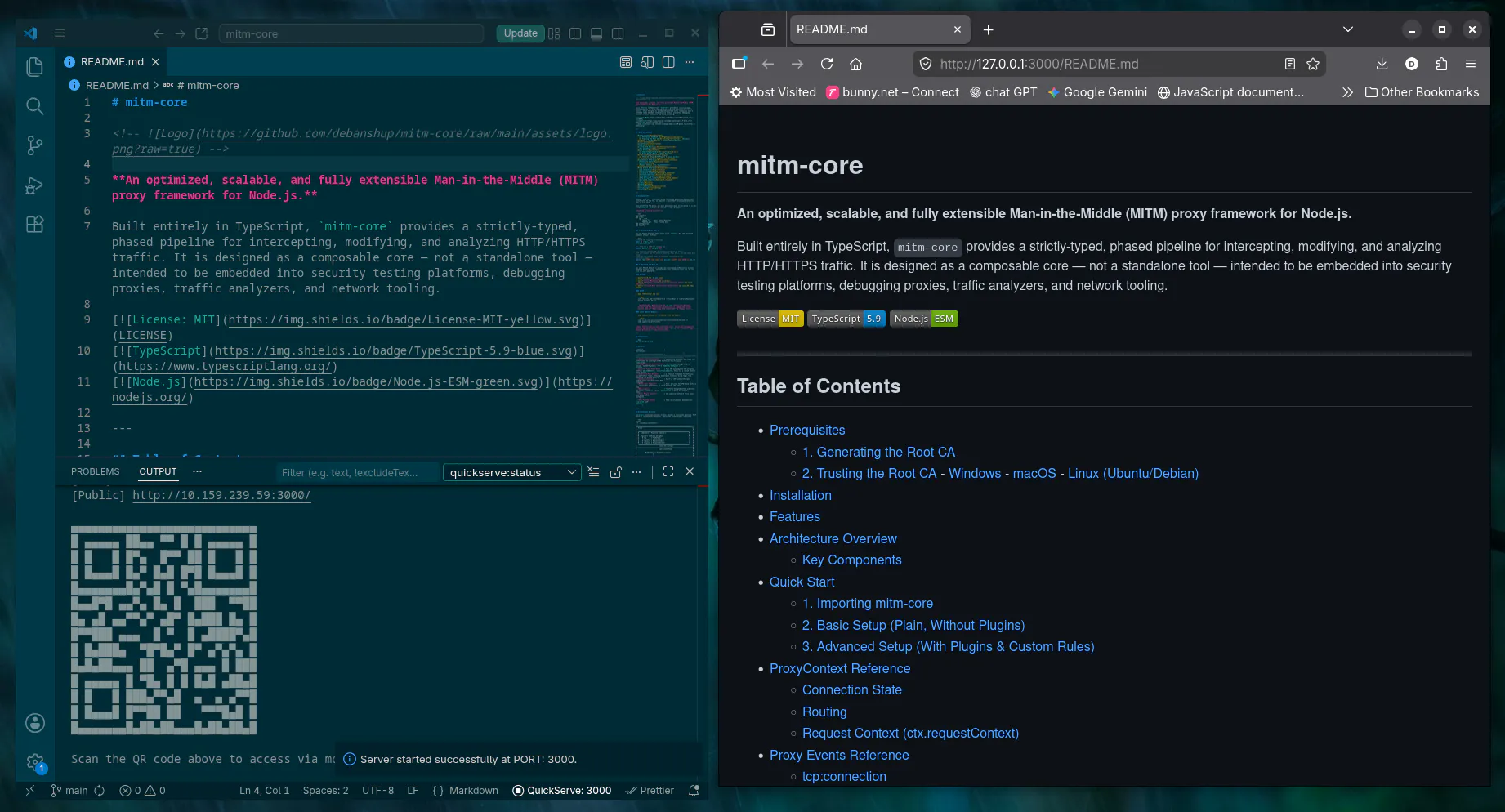Screen dimensions: 1505x812
Task: Switch to the PROBLEMS panel tab
Action: coord(95,471)
